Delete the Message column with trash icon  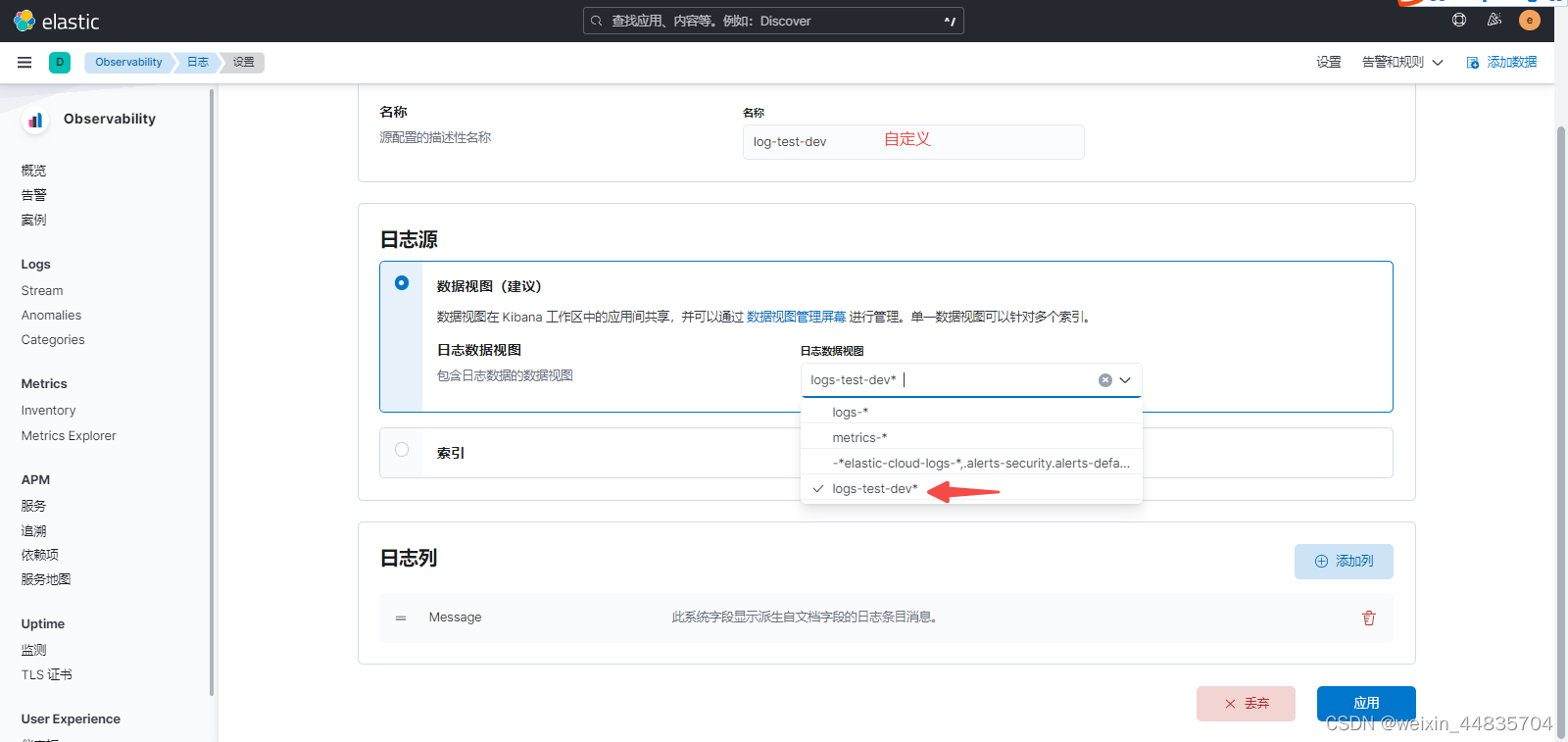[1369, 618]
